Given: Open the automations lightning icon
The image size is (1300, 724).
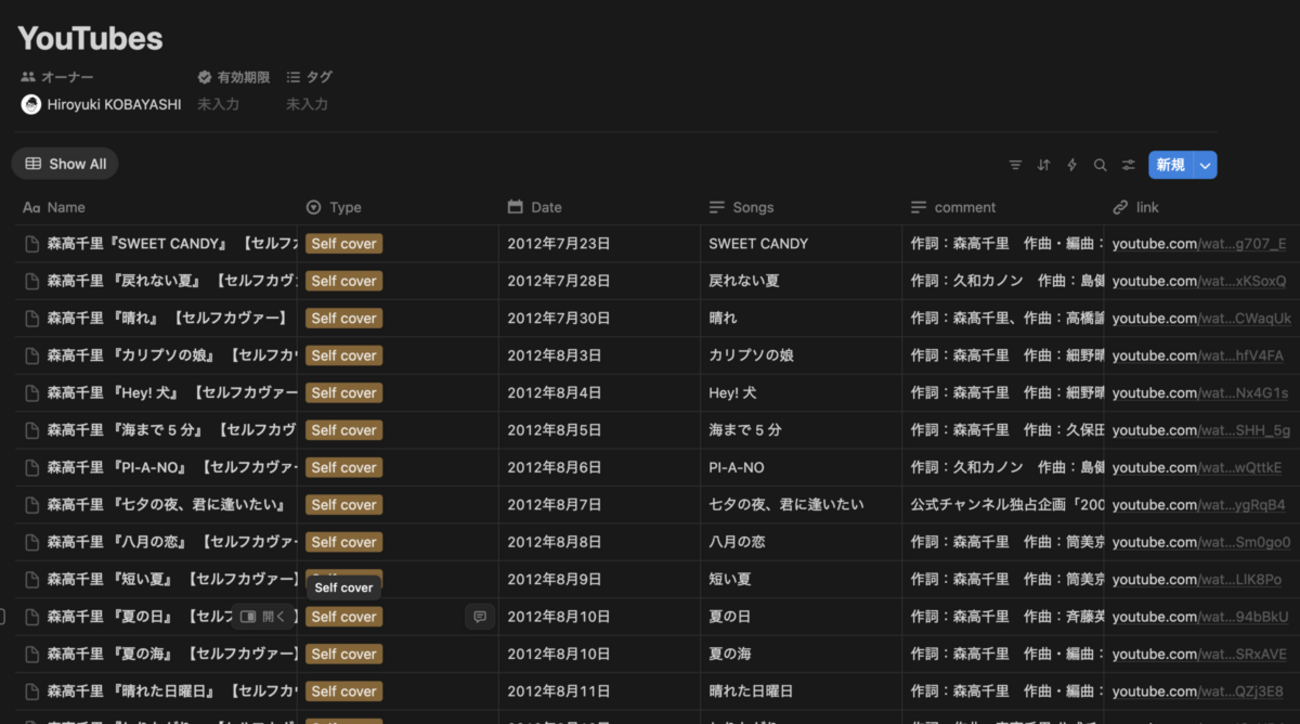Looking at the screenshot, I should point(1071,165).
